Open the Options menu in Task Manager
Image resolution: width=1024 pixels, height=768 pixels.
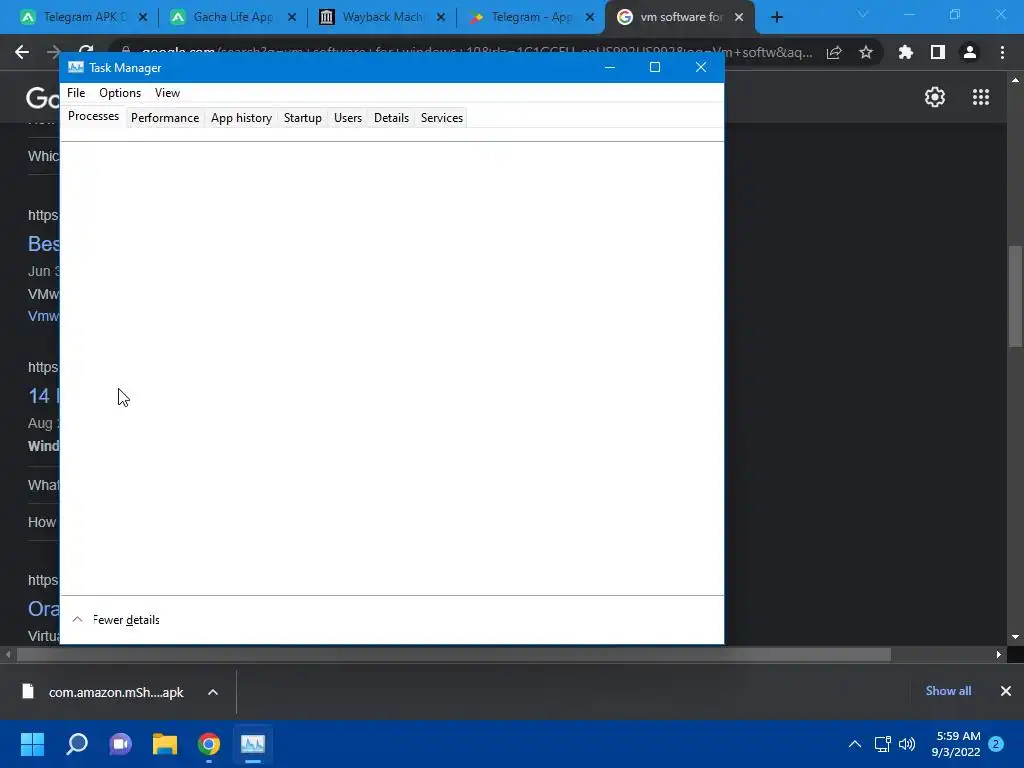(x=120, y=93)
